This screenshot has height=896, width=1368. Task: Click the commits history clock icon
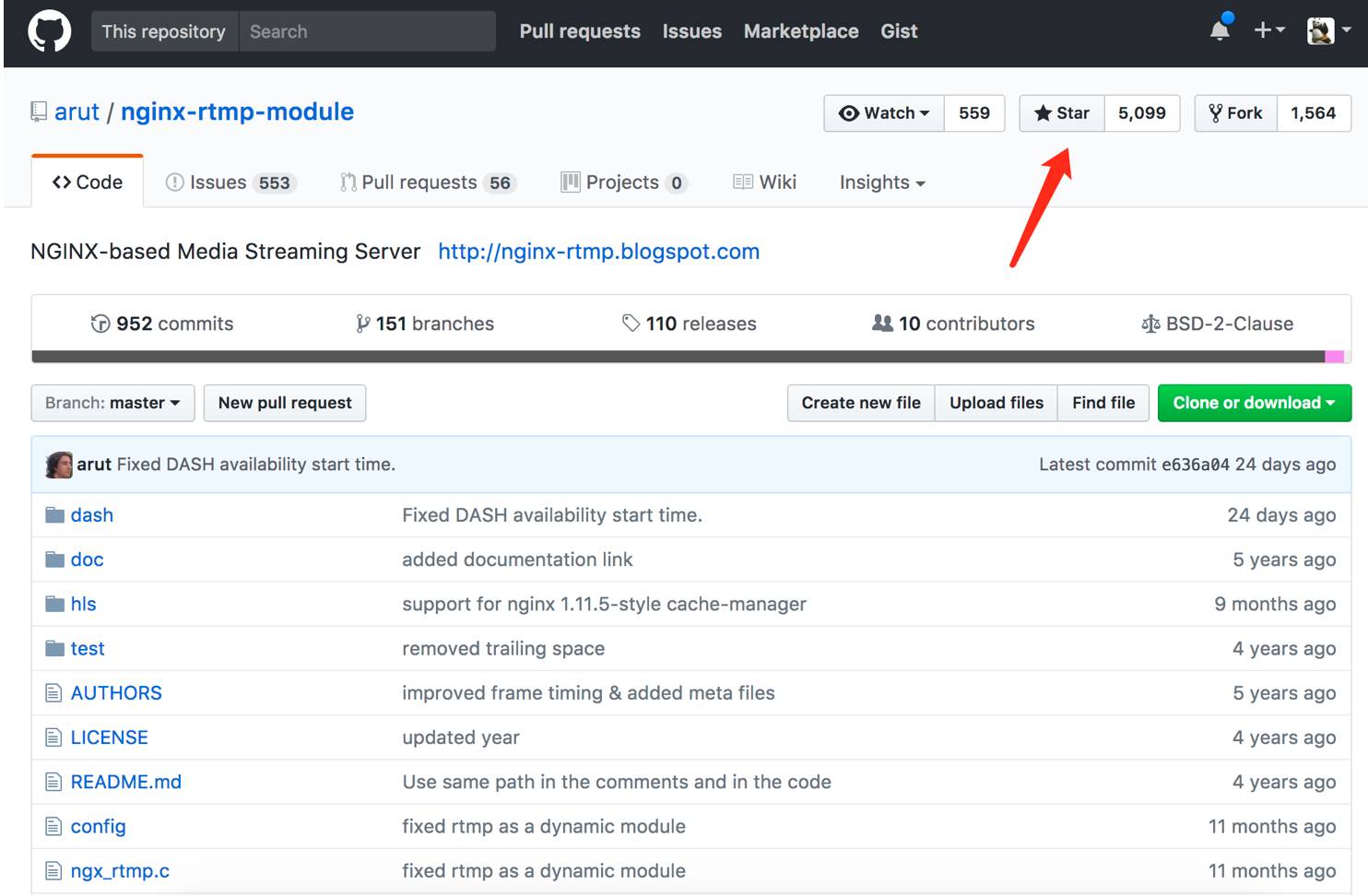[x=100, y=324]
